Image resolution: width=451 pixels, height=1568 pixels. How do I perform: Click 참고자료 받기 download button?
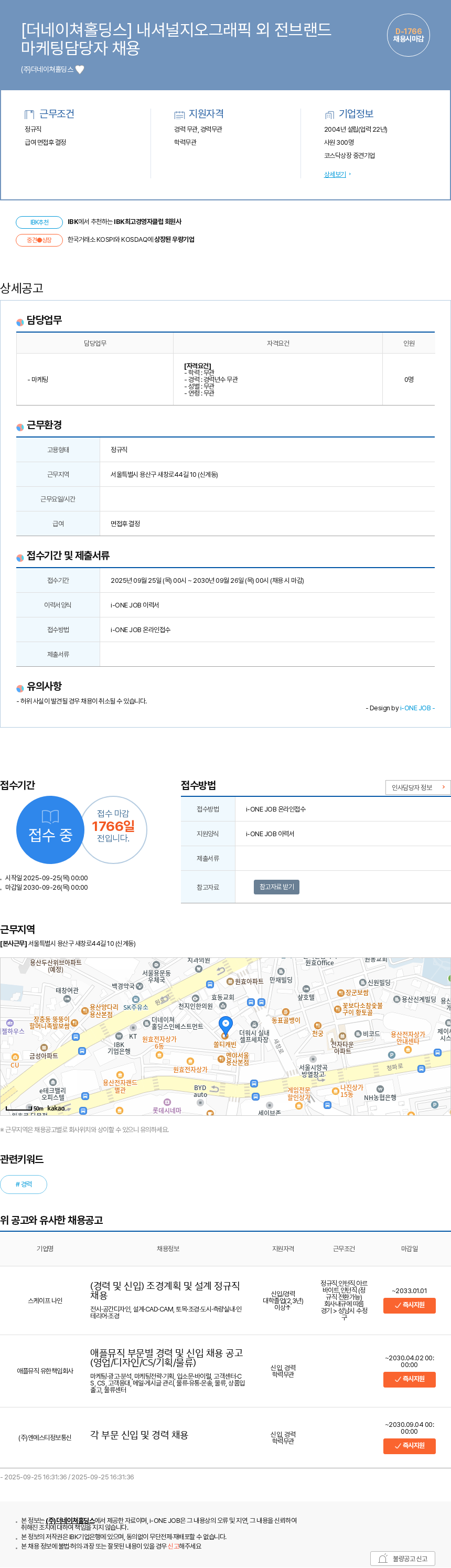coord(276,887)
